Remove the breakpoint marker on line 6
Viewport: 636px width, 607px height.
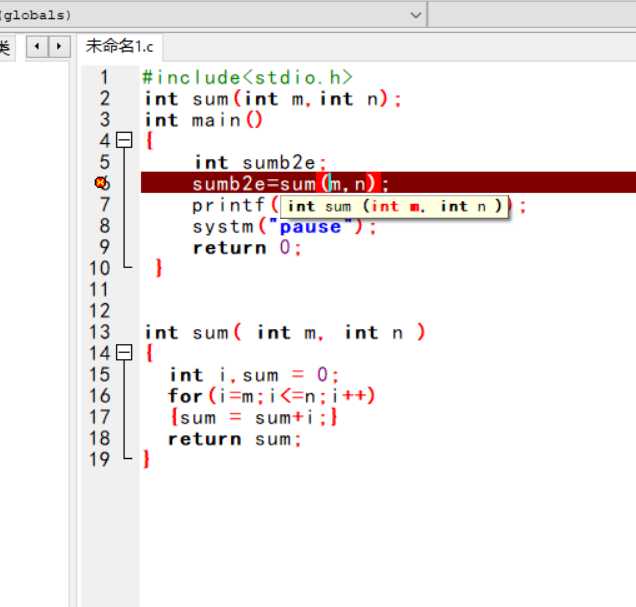click(101, 183)
